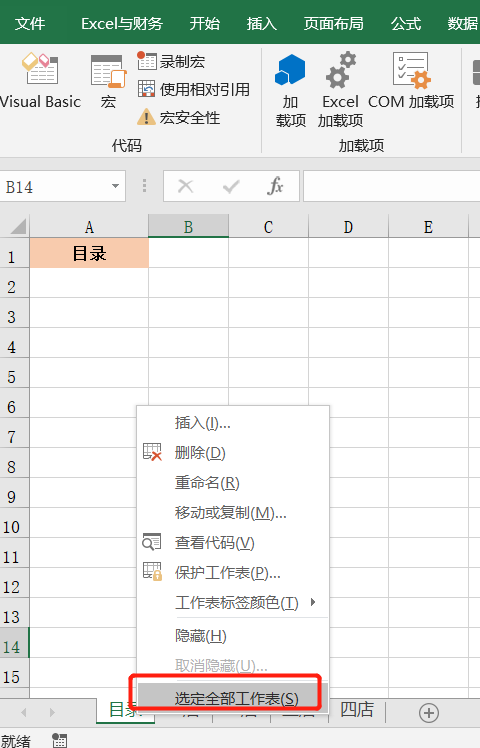Viewport: 480px width, 748px height.
Task: Click the formula bar confirm checkmark
Action: click(x=231, y=186)
